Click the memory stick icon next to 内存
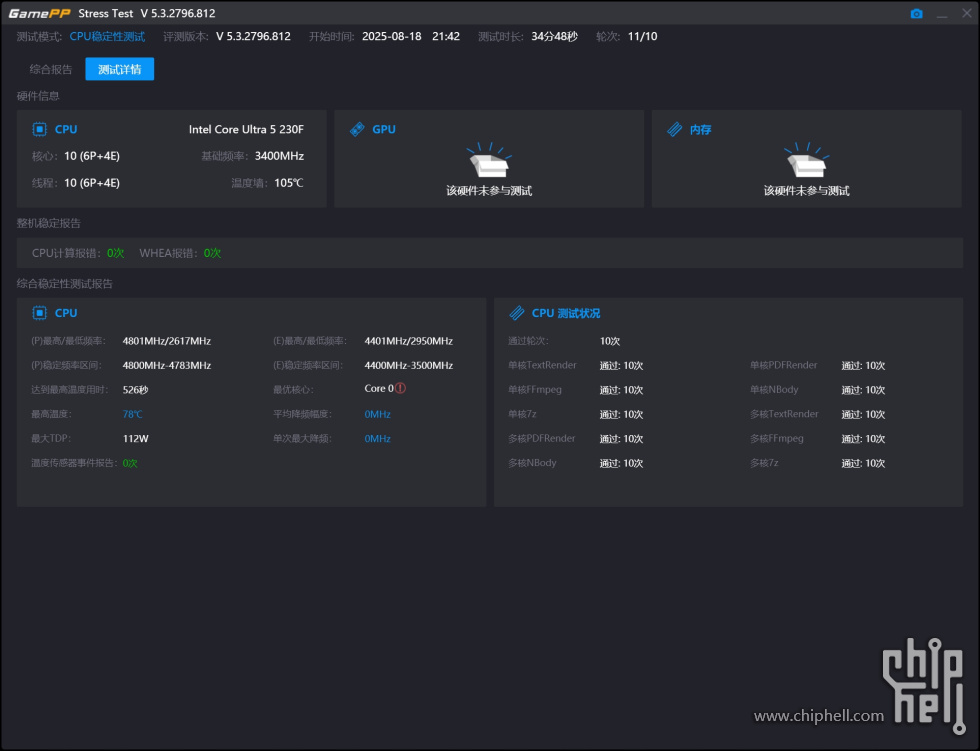 (x=674, y=129)
